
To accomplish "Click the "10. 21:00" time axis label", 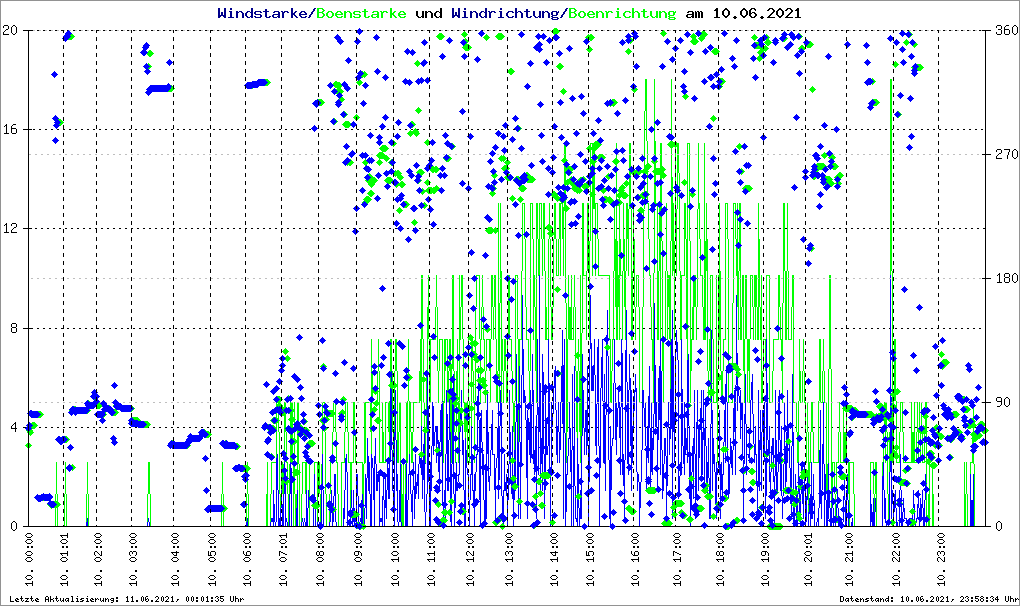I will point(848,560).
